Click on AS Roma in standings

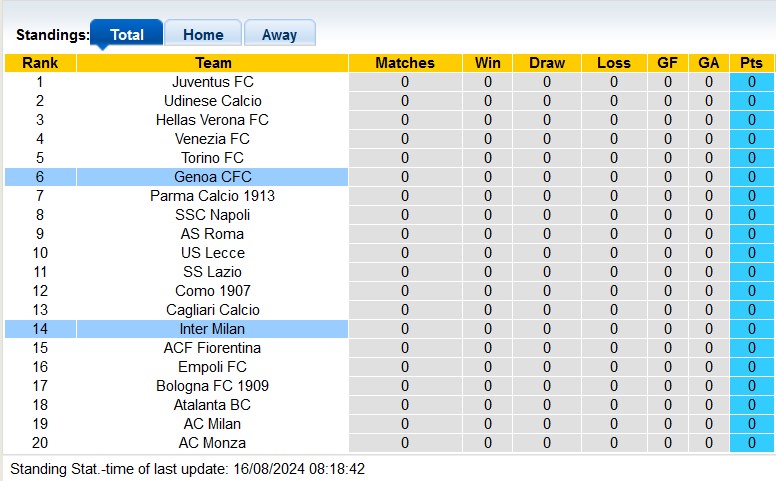click(x=213, y=234)
